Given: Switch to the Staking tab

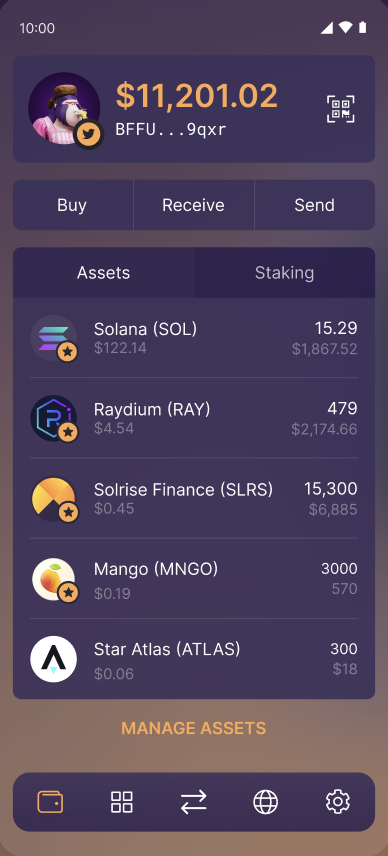Looking at the screenshot, I should [284, 272].
